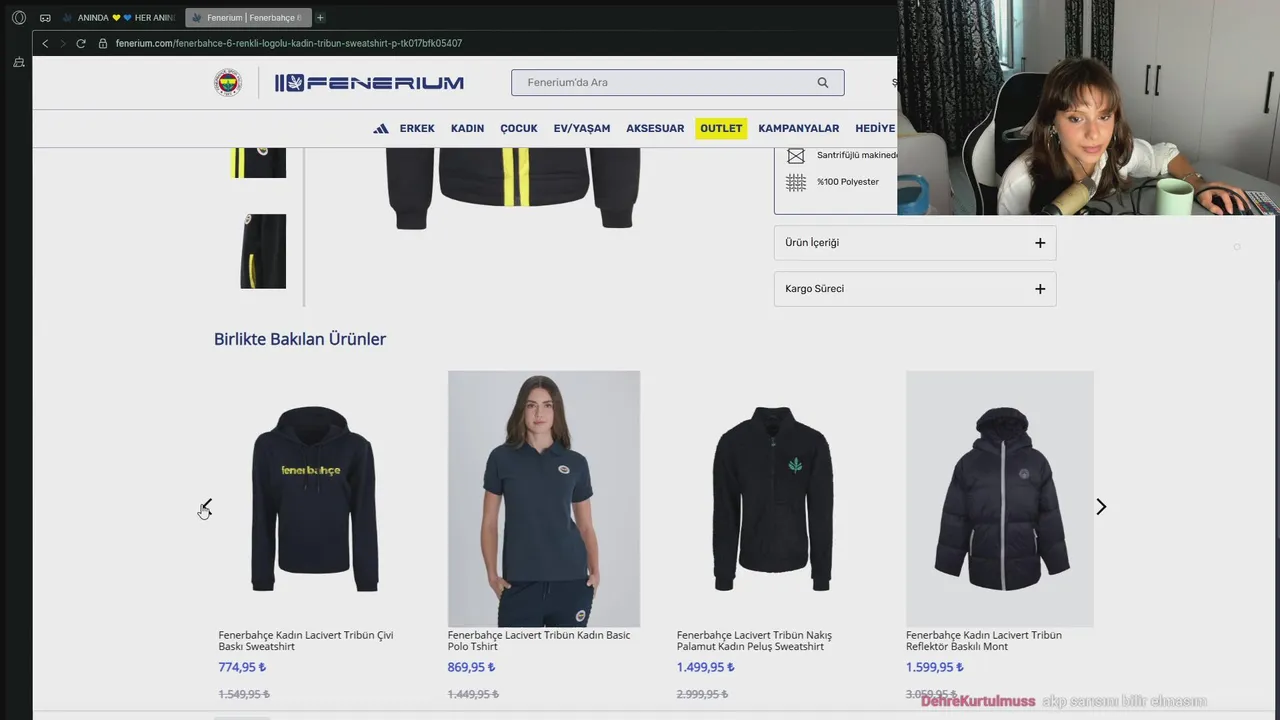
Task: Click the Fenerbahçe club crest logo
Action: 228,83
